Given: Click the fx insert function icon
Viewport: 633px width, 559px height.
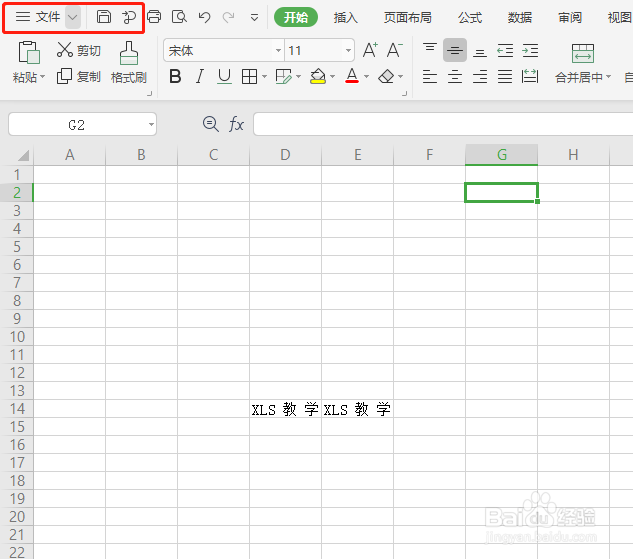Looking at the screenshot, I should pyautogui.click(x=236, y=124).
